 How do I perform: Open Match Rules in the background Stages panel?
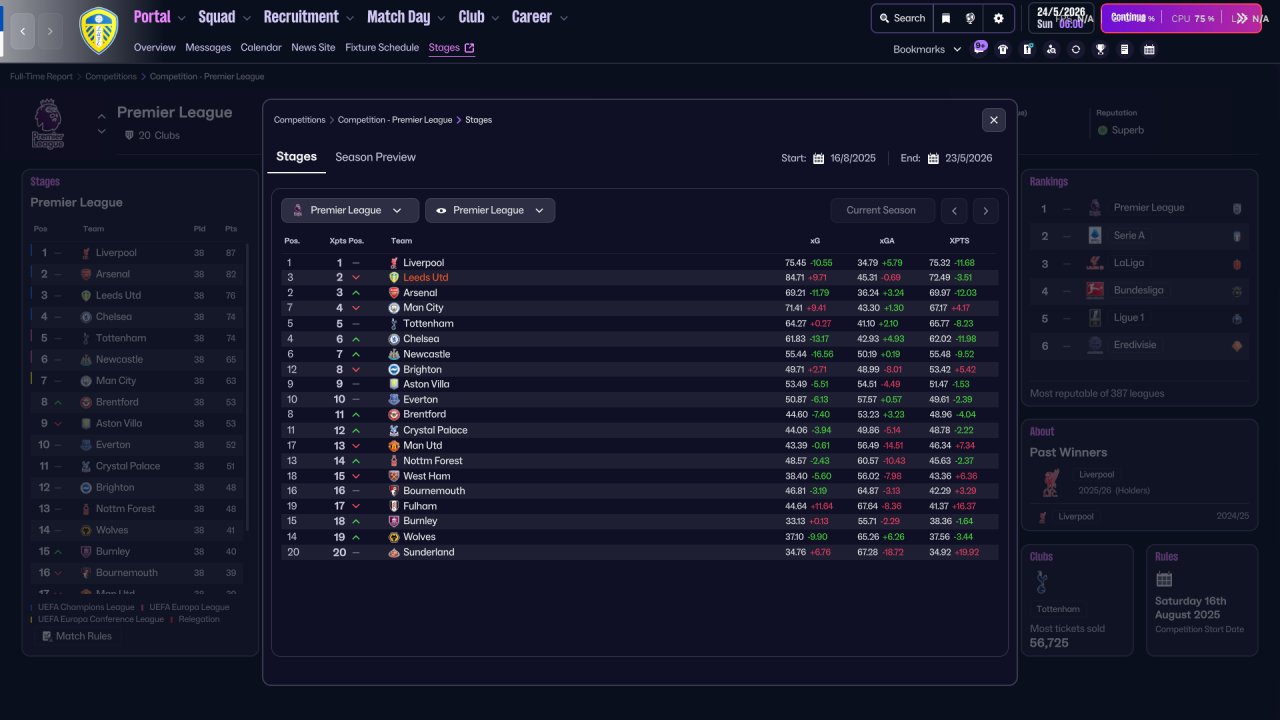tap(77, 636)
